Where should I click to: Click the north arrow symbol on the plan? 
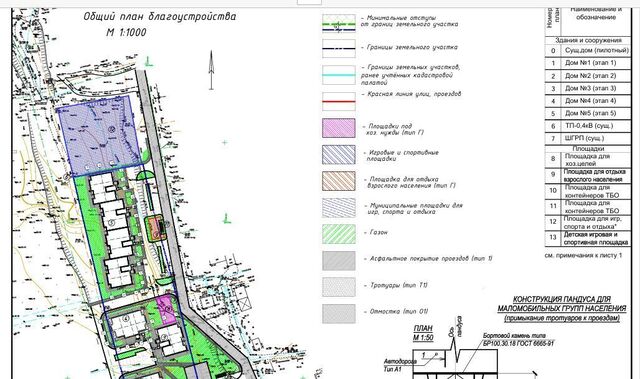tap(211, 70)
